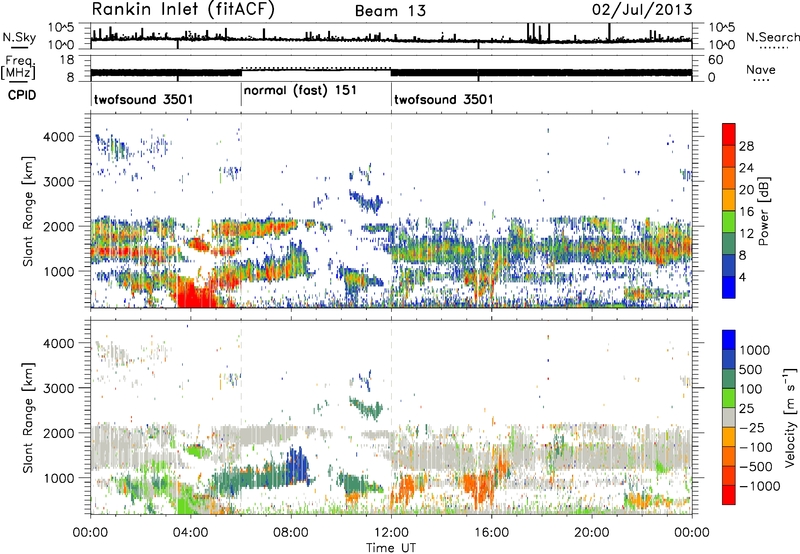Screen dimensions: 800x554
Task: Click the 'Slant Range [km]' label of velocity panel
Action: 28,417
